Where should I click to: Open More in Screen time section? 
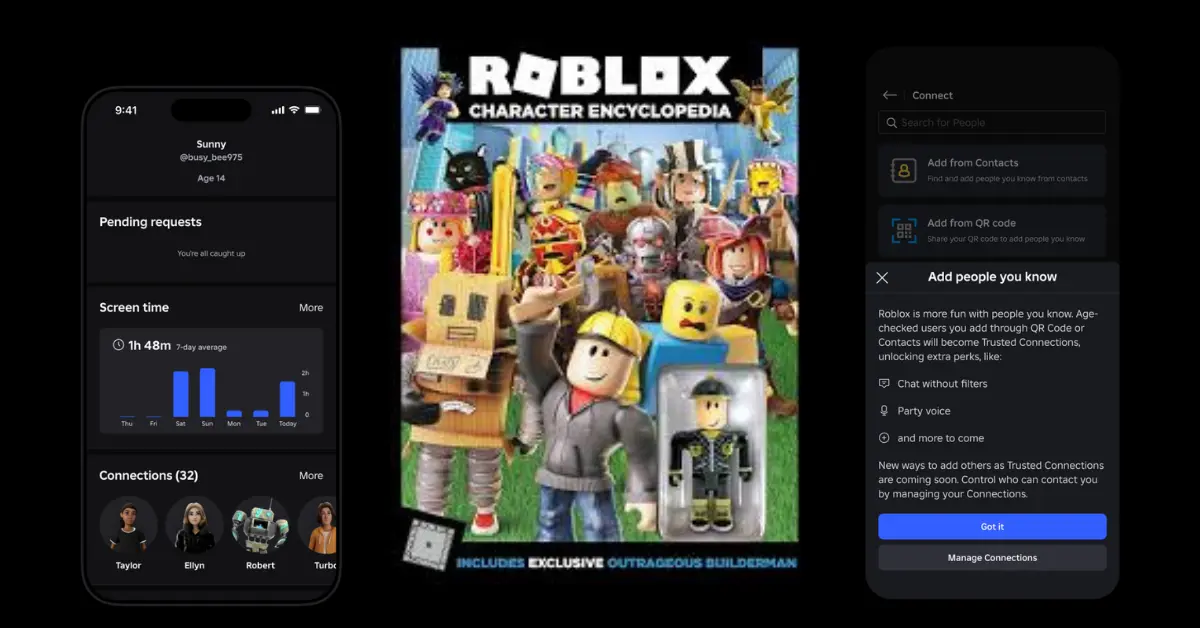(311, 308)
